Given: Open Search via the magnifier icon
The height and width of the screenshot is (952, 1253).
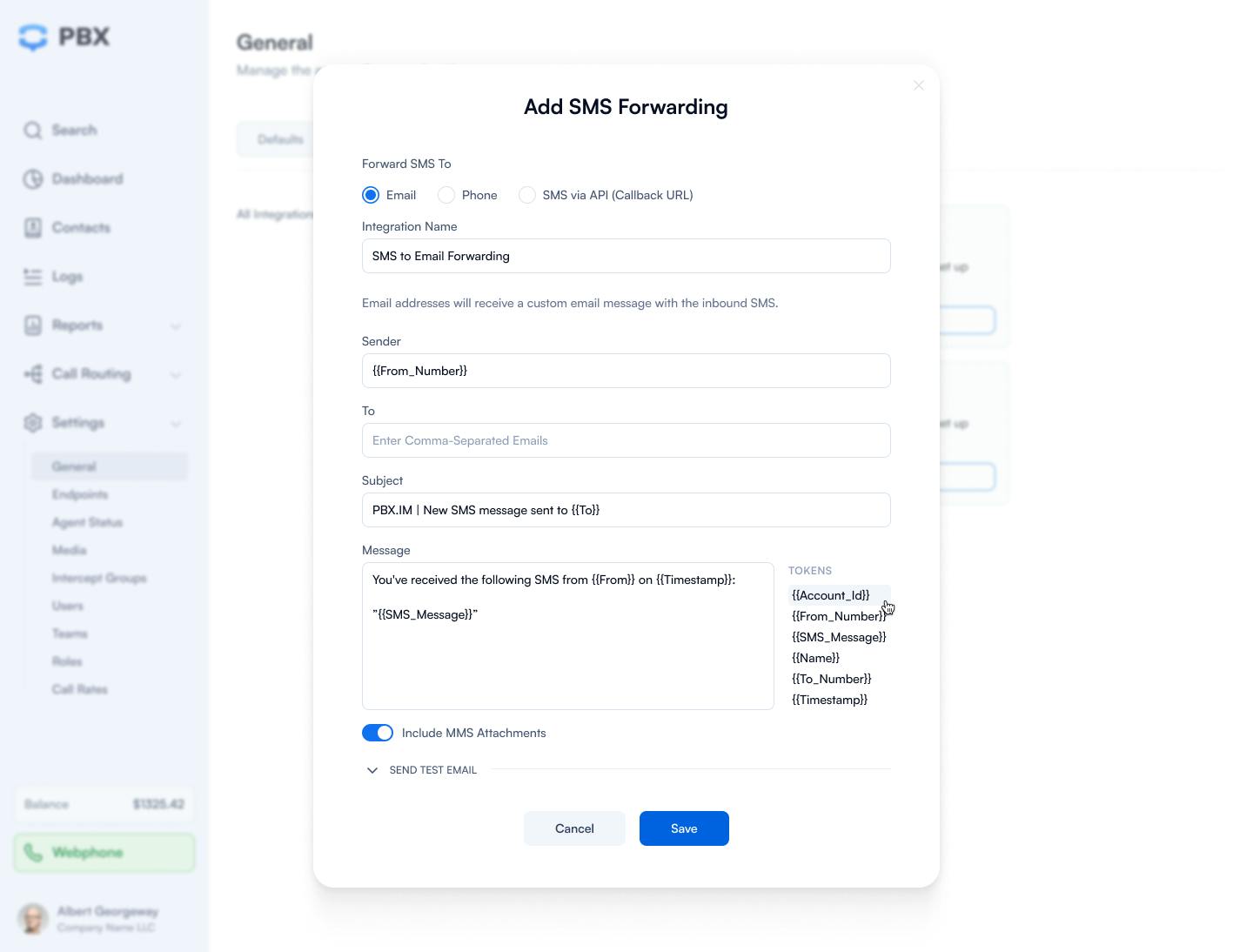Looking at the screenshot, I should point(33,131).
